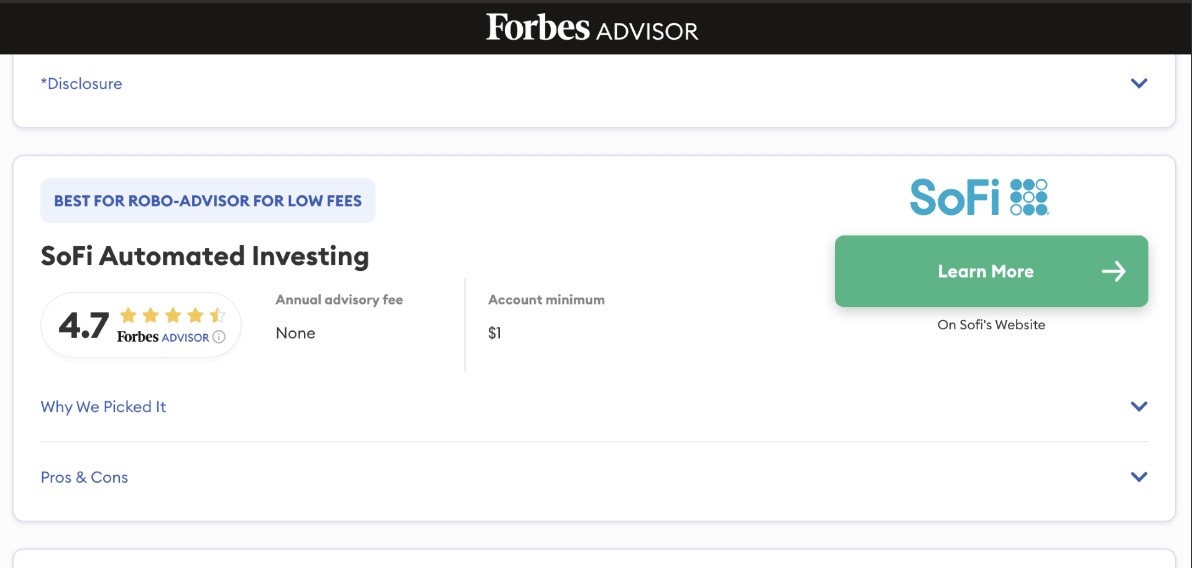Image resolution: width=1192 pixels, height=568 pixels.
Task: Click the Annual advisory fee label
Action: (339, 300)
